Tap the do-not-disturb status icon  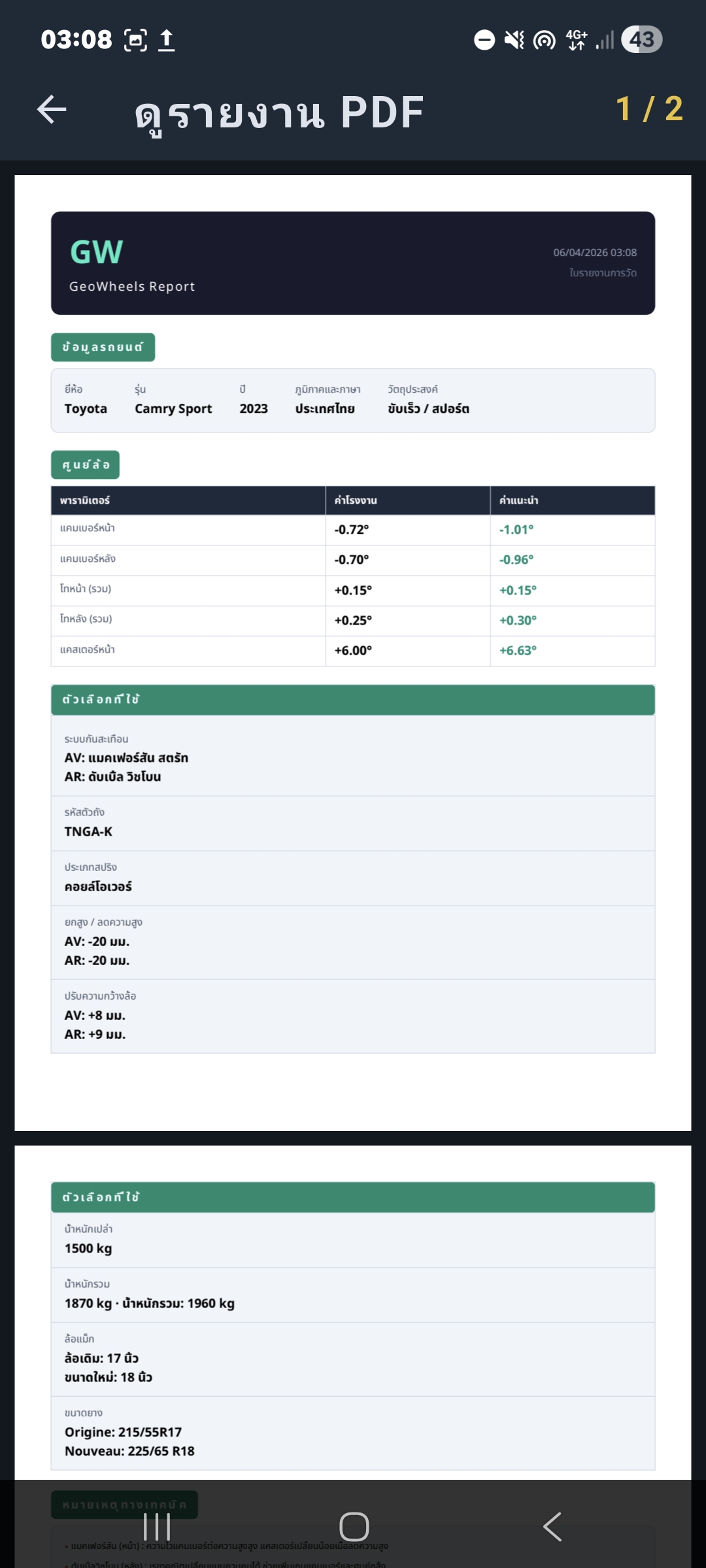pos(484,40)
